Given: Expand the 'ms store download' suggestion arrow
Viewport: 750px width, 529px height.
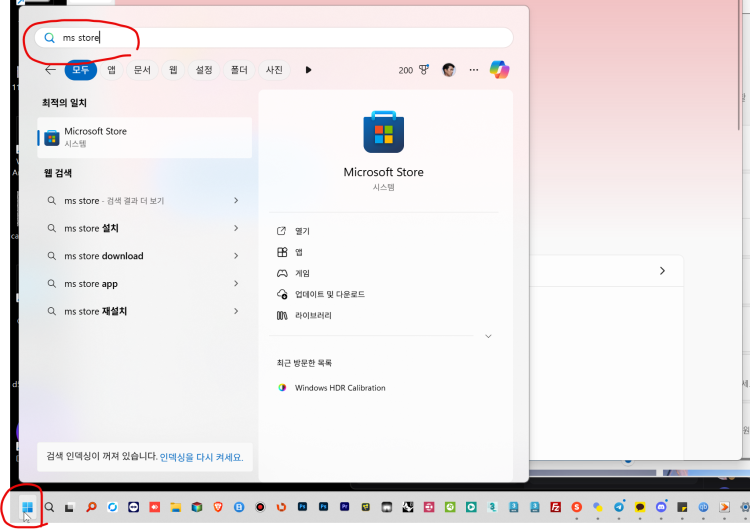Looking at the screenshot, I should click(236, 256).
